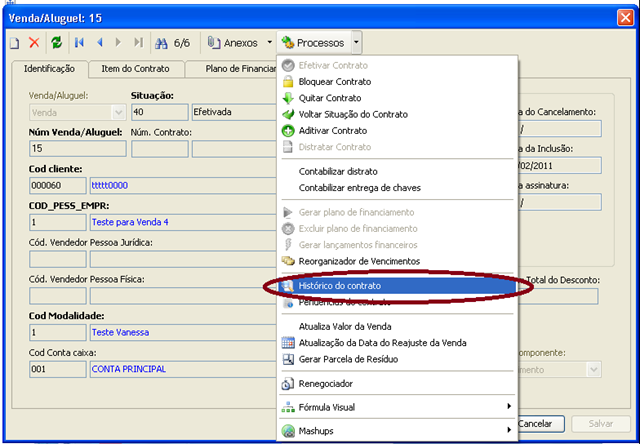Click the Teste Vanessa field
The height and width of the screenshot is (444, 640).
(x=184, y=333)
